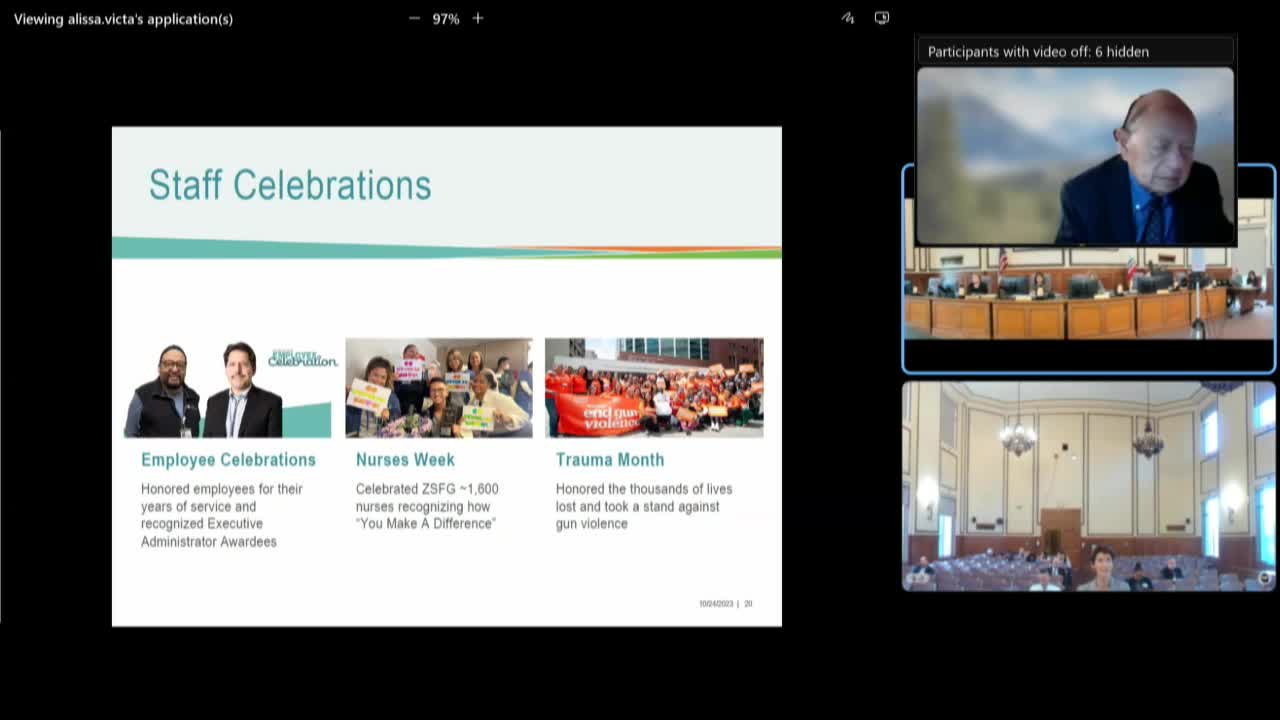Select the audience hall video with chandeliers
Viewport: 1280px width, 720px height.
1089,486
